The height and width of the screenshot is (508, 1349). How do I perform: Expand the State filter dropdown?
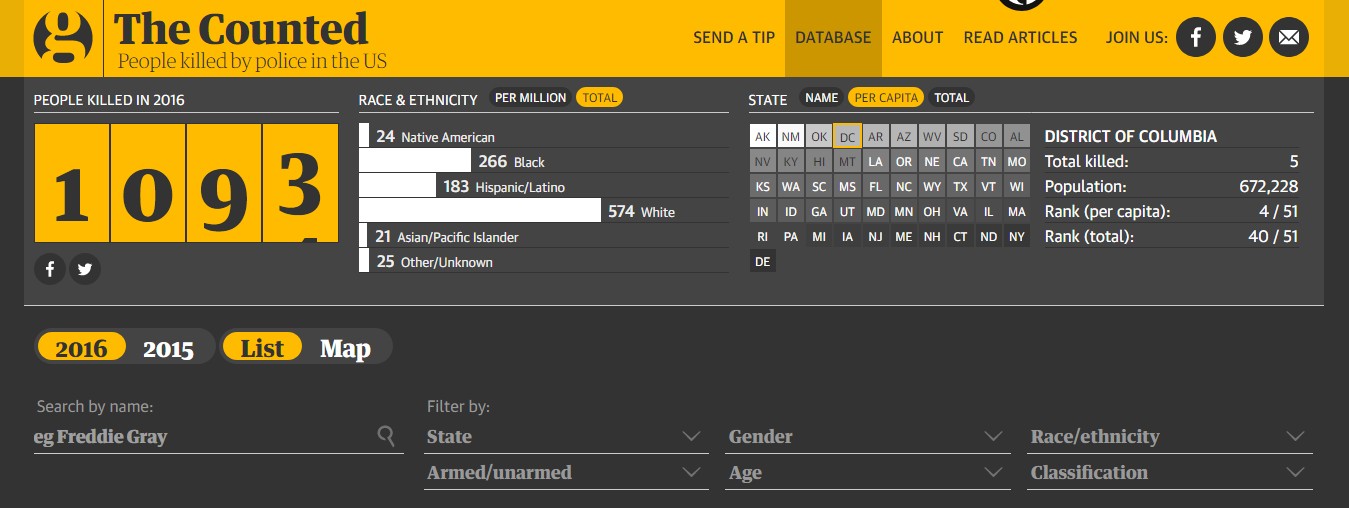pos(565,437)
